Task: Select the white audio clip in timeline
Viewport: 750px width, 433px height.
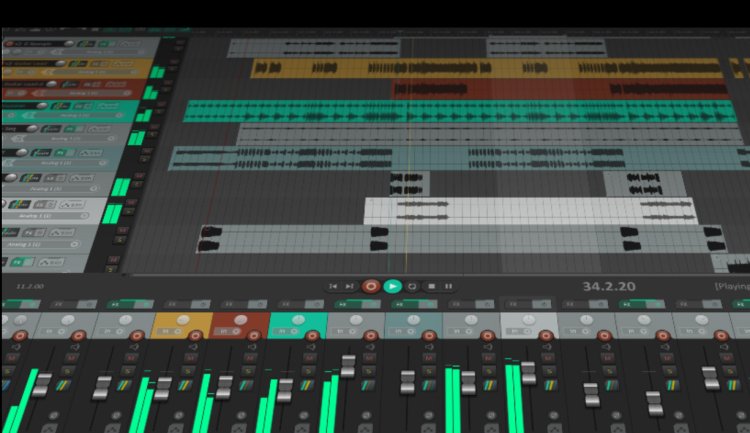Action: coord(500,209)
